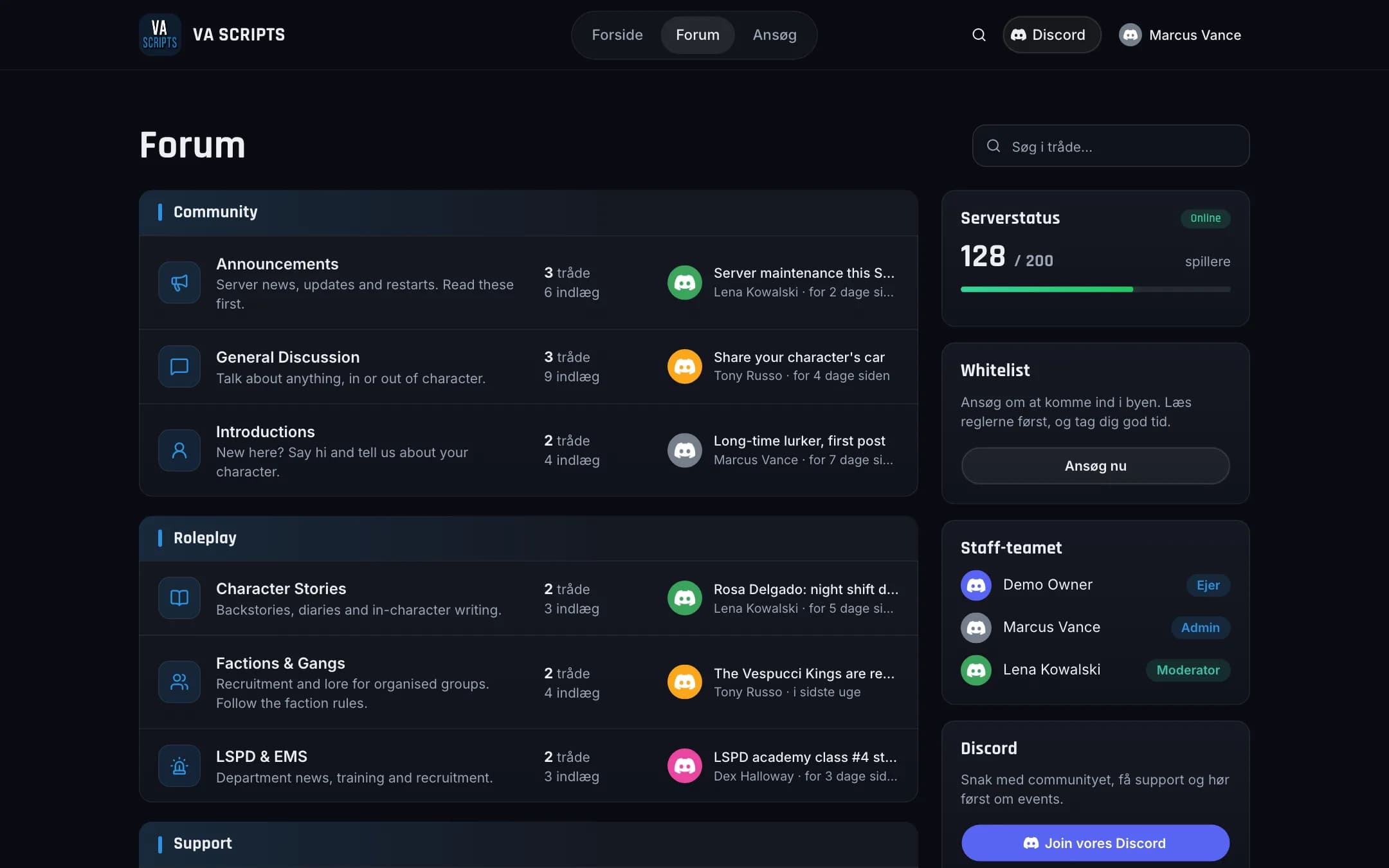Click orange avatar beside Vespucci Kings thread

click(x=685, y=682)
